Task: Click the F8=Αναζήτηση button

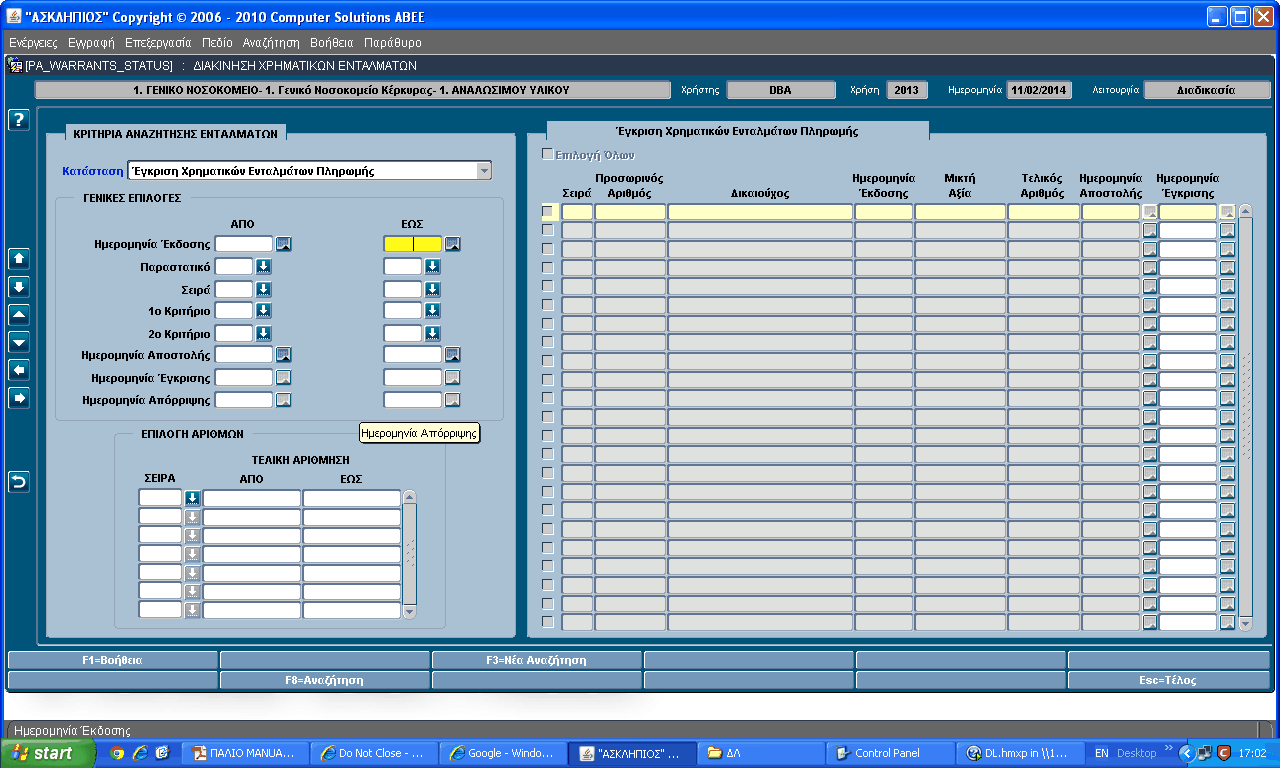Action: point(324,680)
